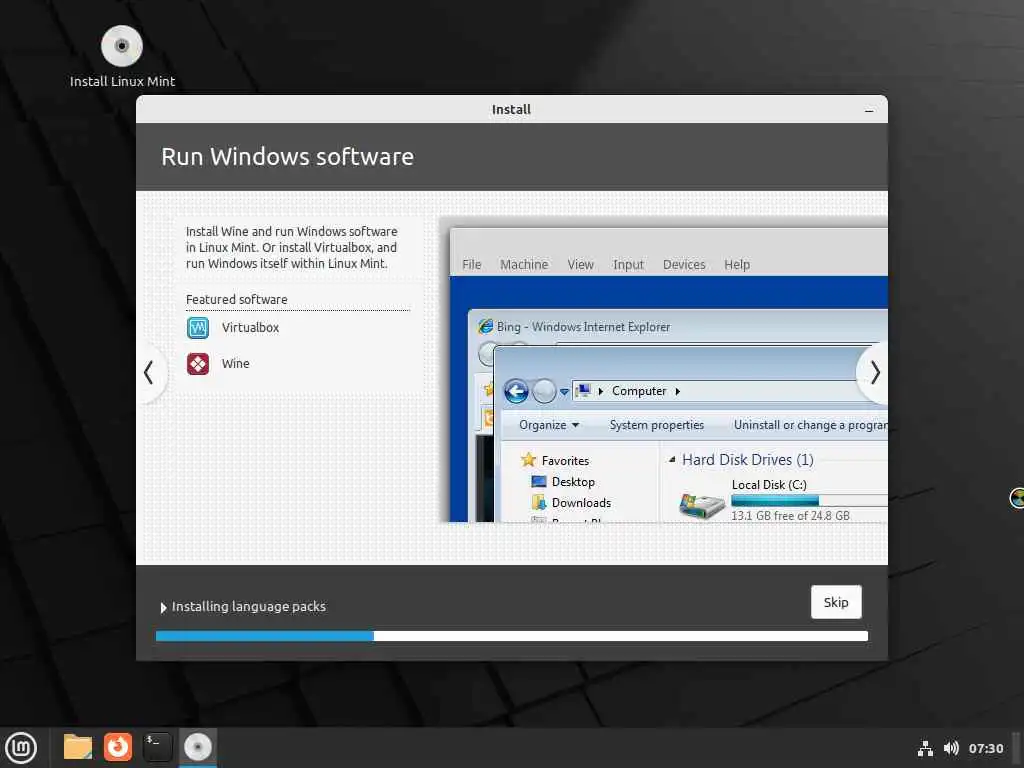This screenshot has height=768, width=1024.
Task: Open the volume control tray icon
Action: 951,748
